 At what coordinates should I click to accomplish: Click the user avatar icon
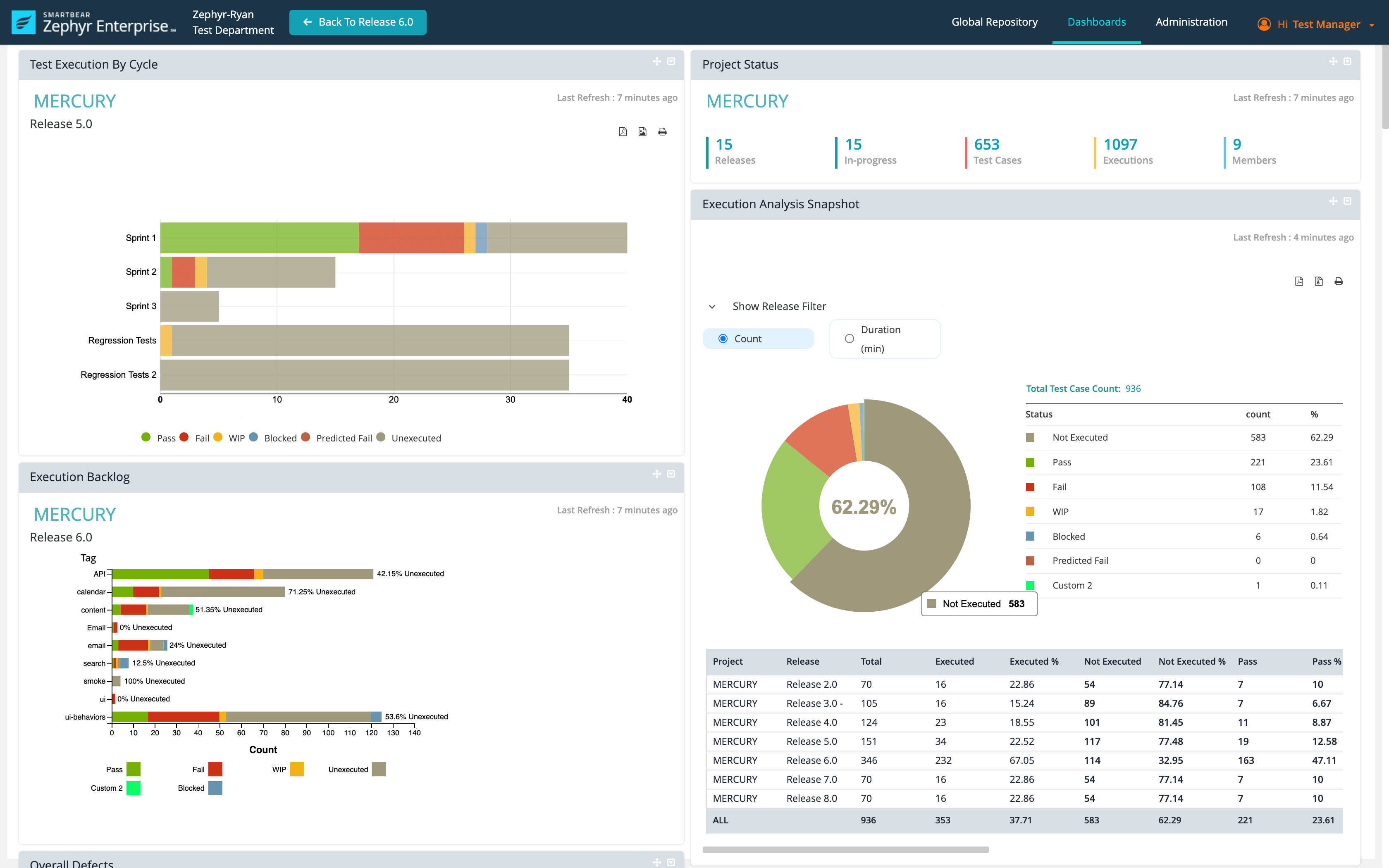point(1263,24)
